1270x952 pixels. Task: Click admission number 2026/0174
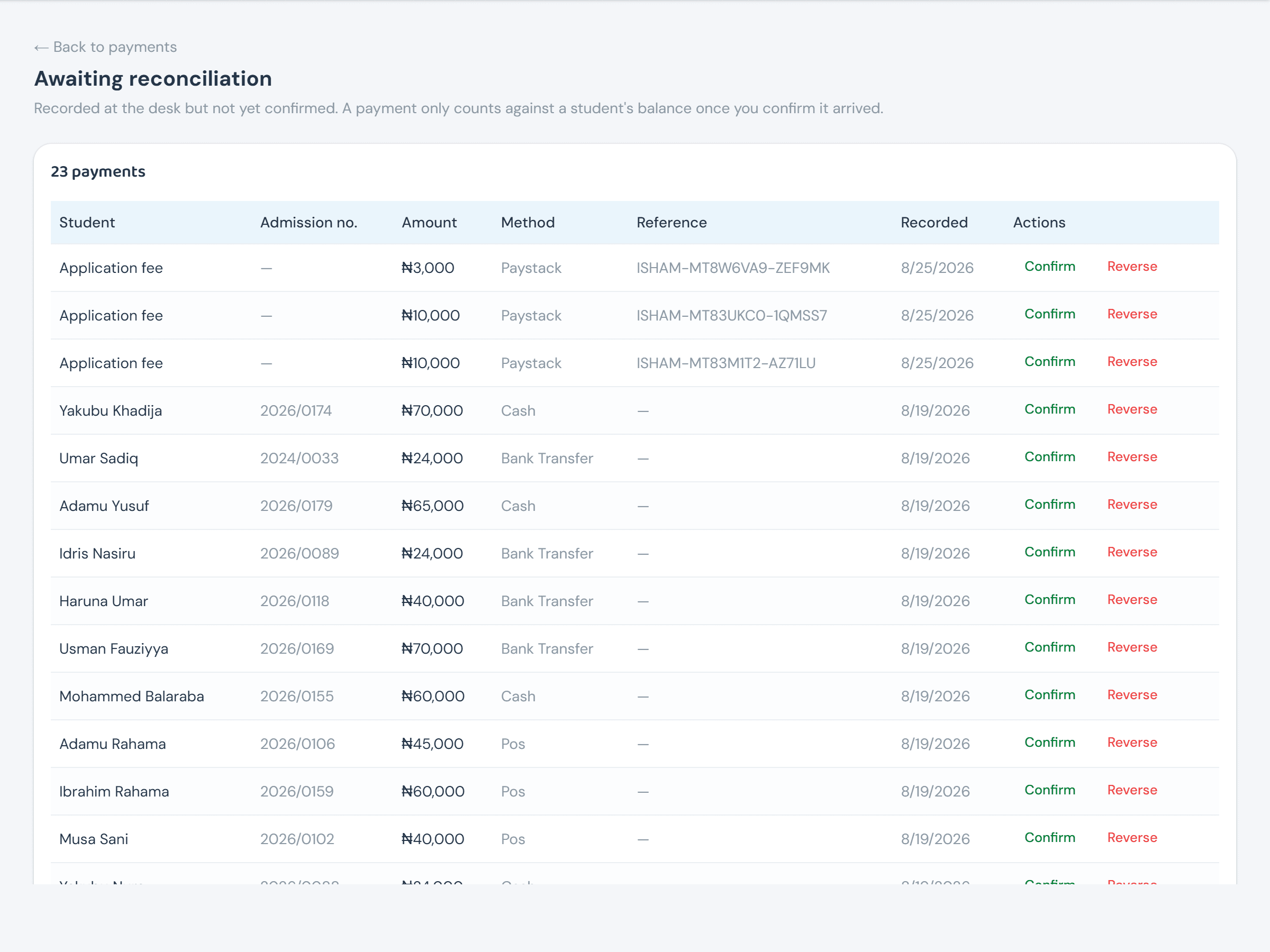click(x=296, y=411)
